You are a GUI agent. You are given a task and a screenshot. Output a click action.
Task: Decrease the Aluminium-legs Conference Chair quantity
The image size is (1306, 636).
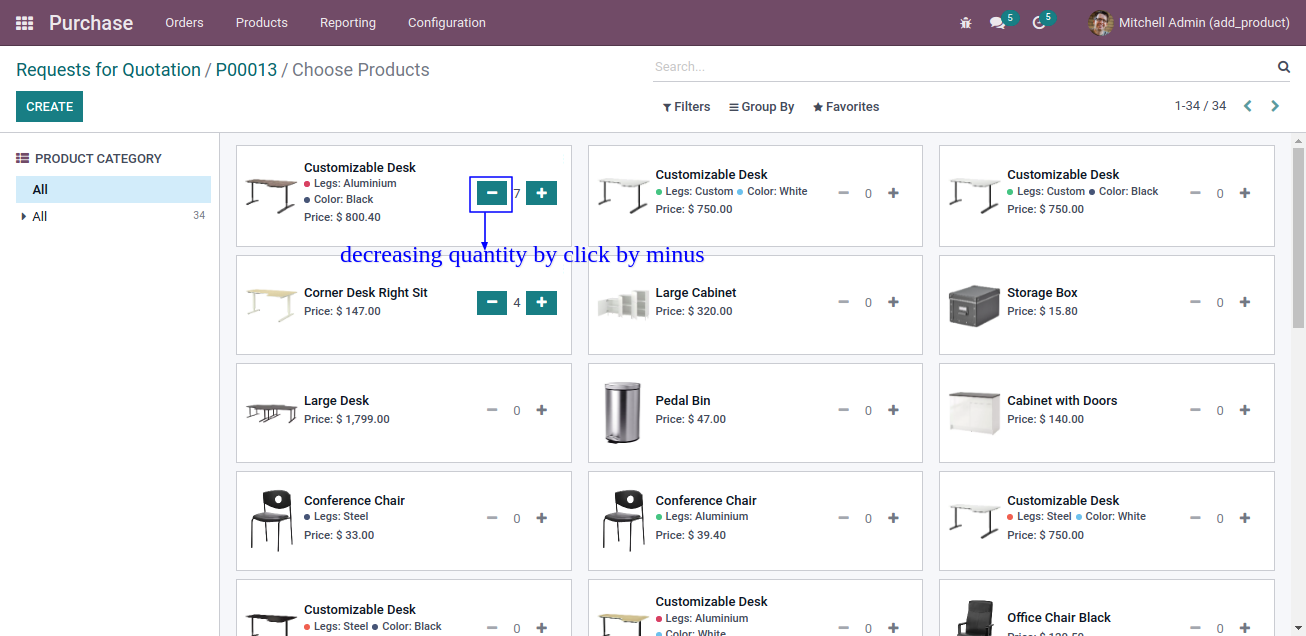coord(844,518)
